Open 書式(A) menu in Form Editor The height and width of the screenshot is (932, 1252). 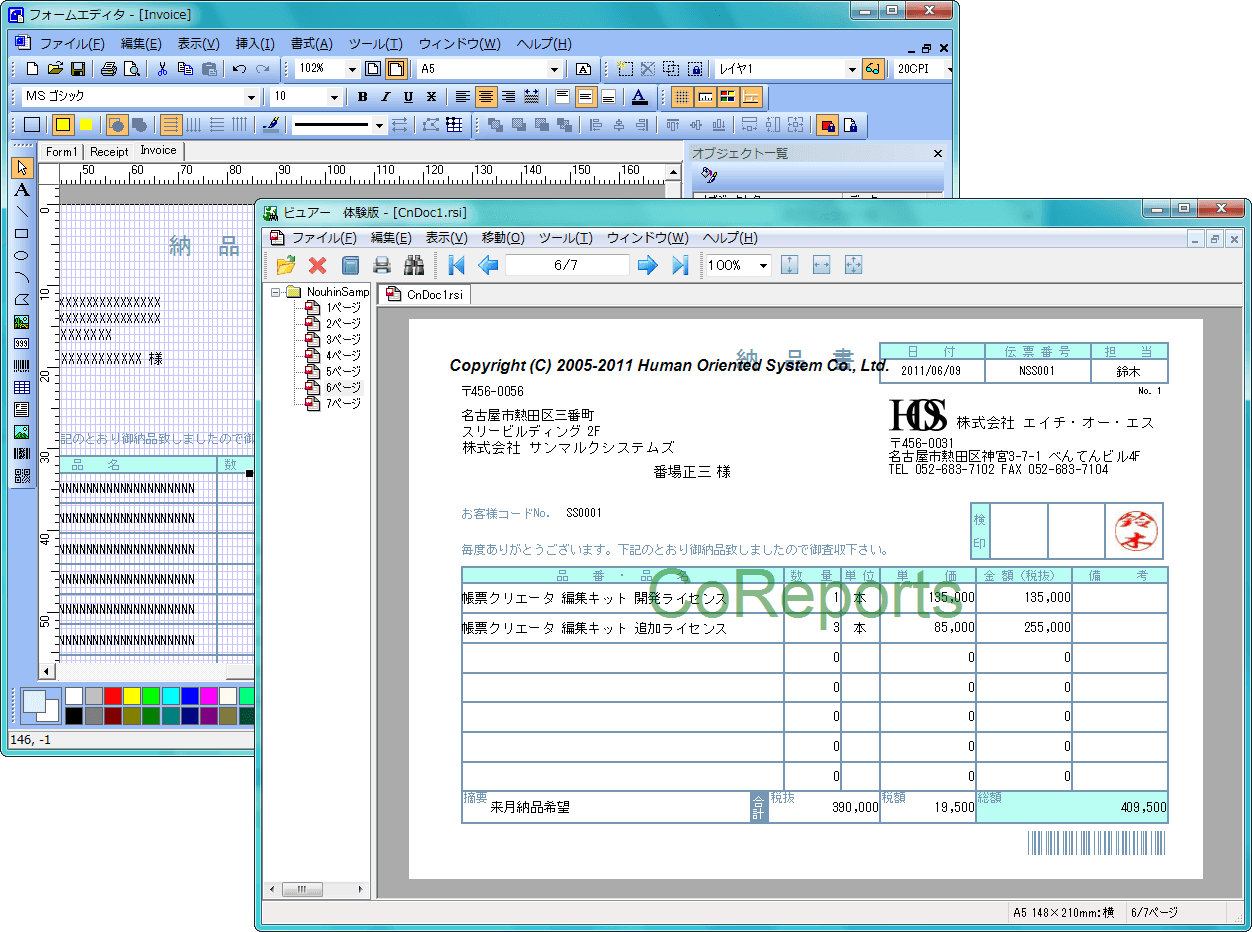pos(312,44)
